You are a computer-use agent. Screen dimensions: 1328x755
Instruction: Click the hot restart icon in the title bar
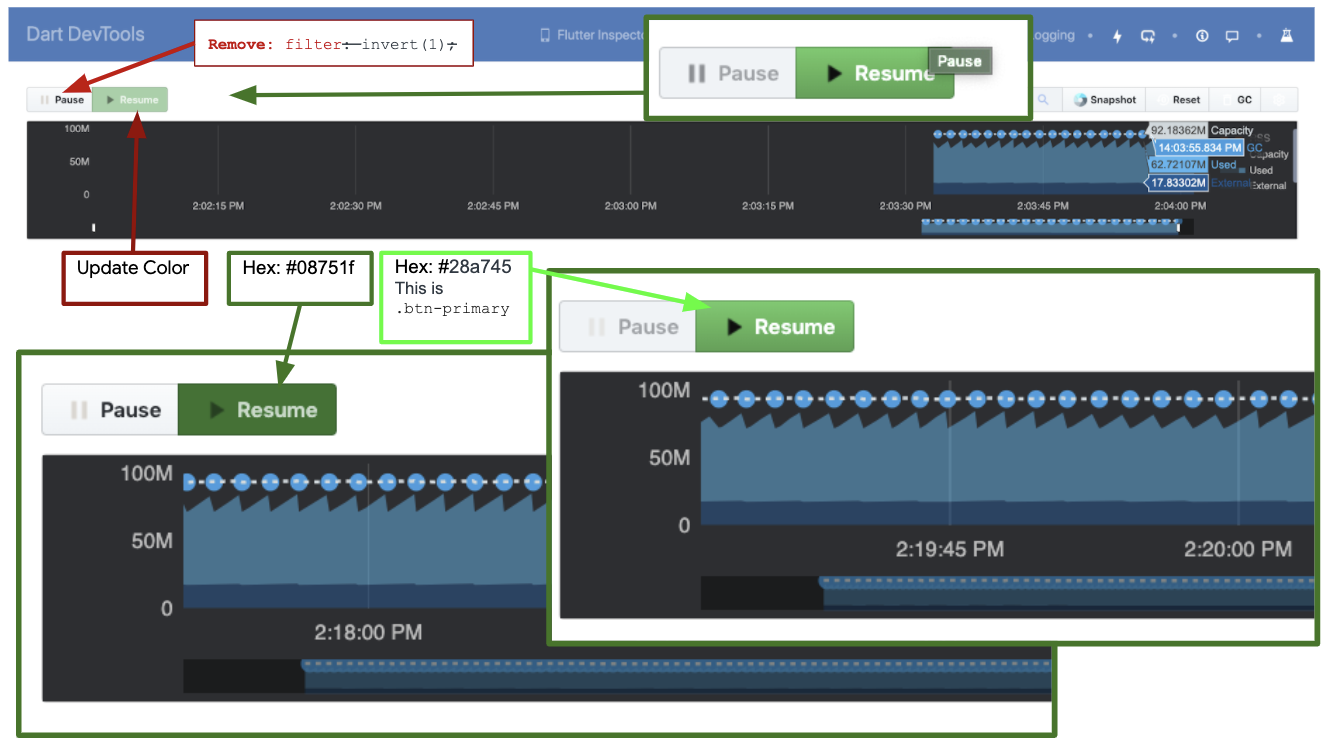(1147, 36)
